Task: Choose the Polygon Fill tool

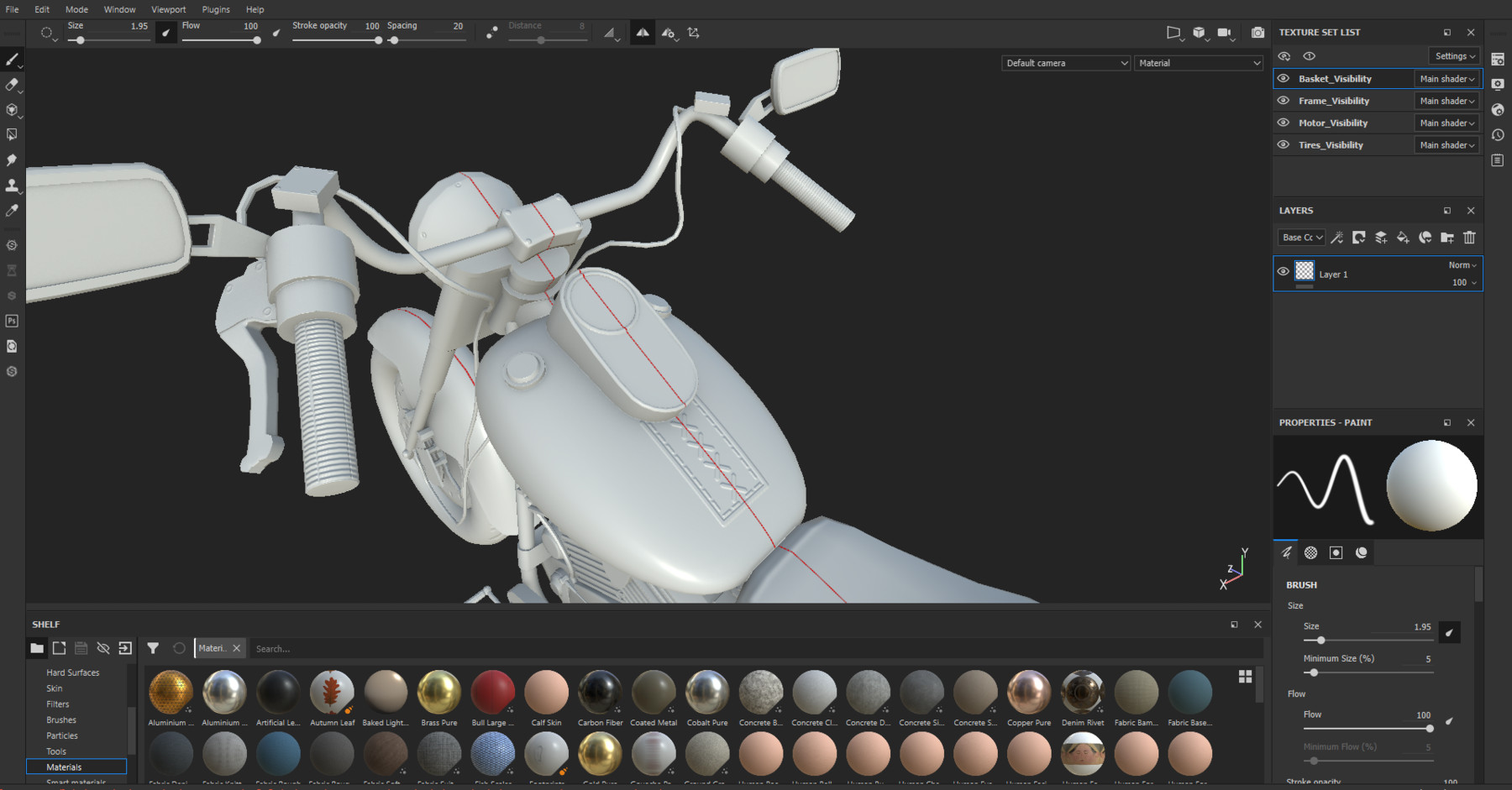Action: [12, 134]
